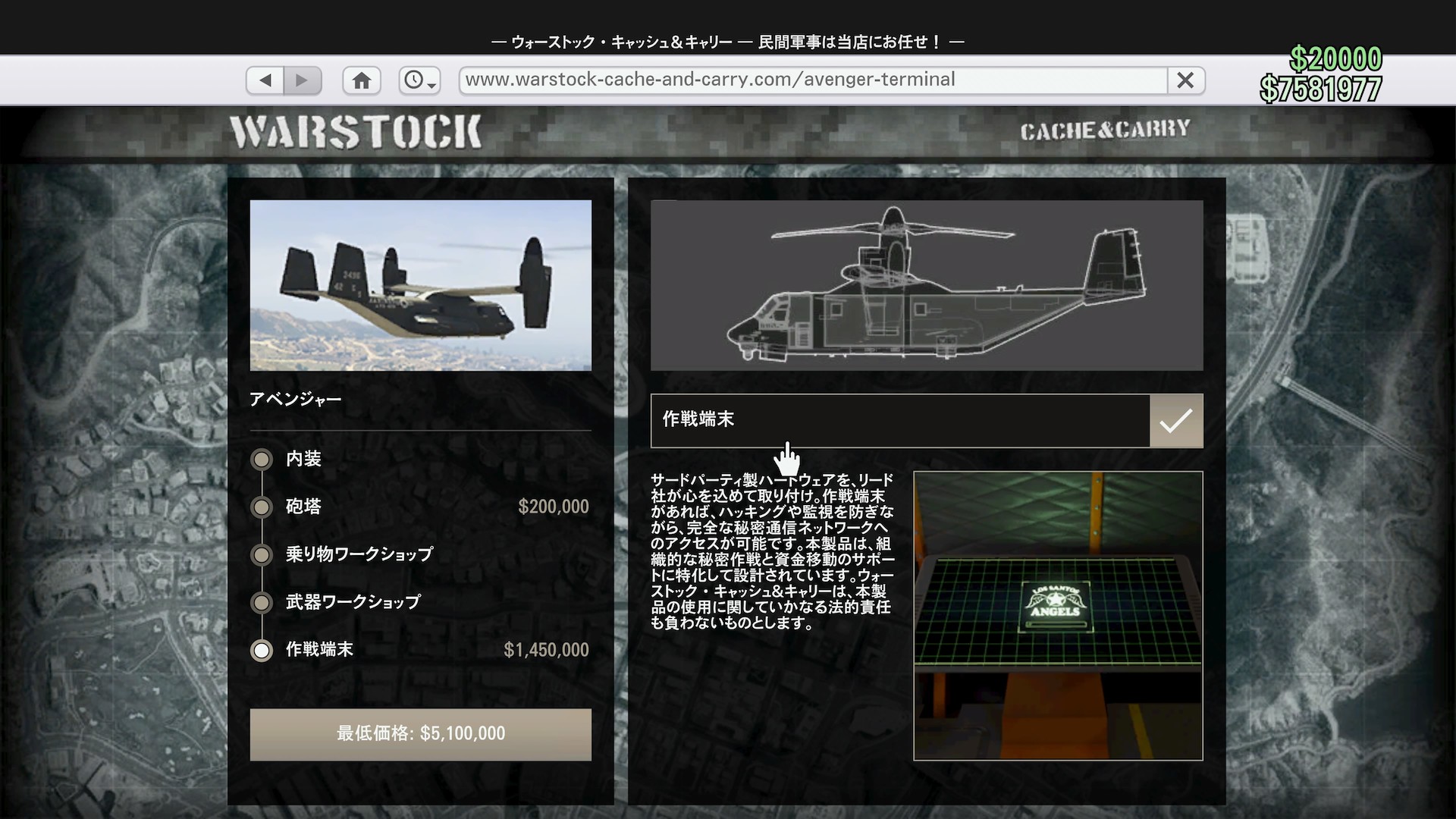The image size is (1456, 819).
Task: Click the 作戦端末 option label bar
Action: point(899,421)
